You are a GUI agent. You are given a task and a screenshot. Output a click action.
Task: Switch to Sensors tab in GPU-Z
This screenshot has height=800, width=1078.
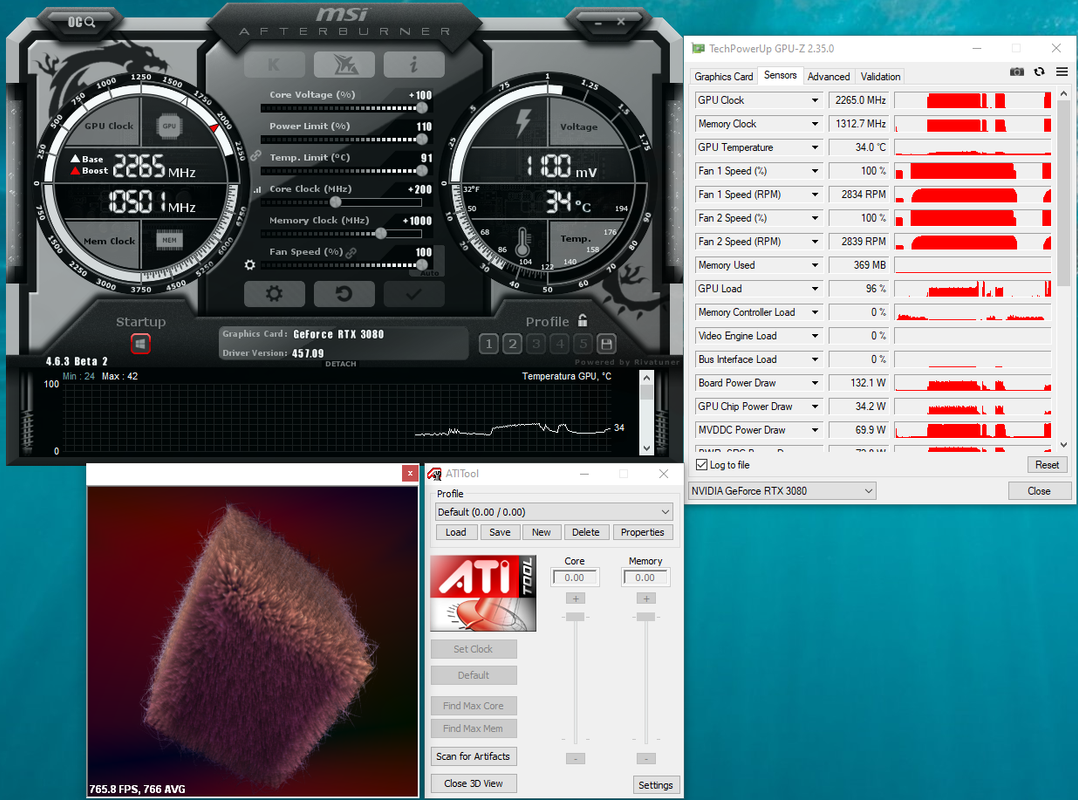coord(780,75)
